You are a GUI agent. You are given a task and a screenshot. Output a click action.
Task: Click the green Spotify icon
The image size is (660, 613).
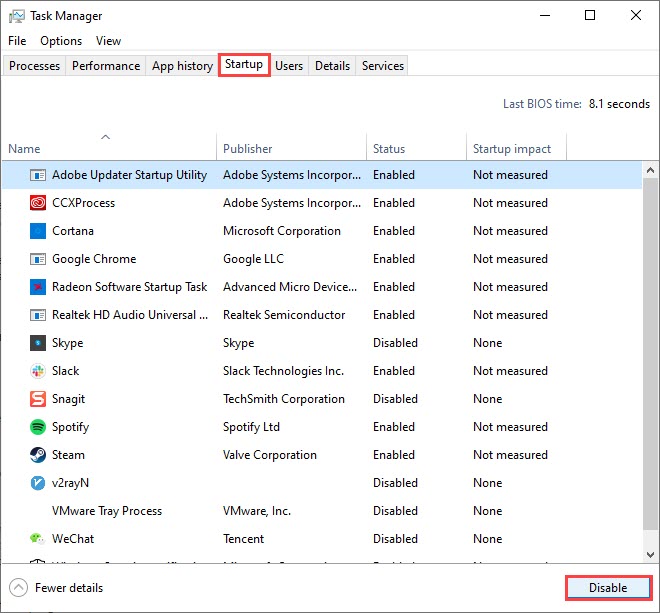(x=38, y=427)
